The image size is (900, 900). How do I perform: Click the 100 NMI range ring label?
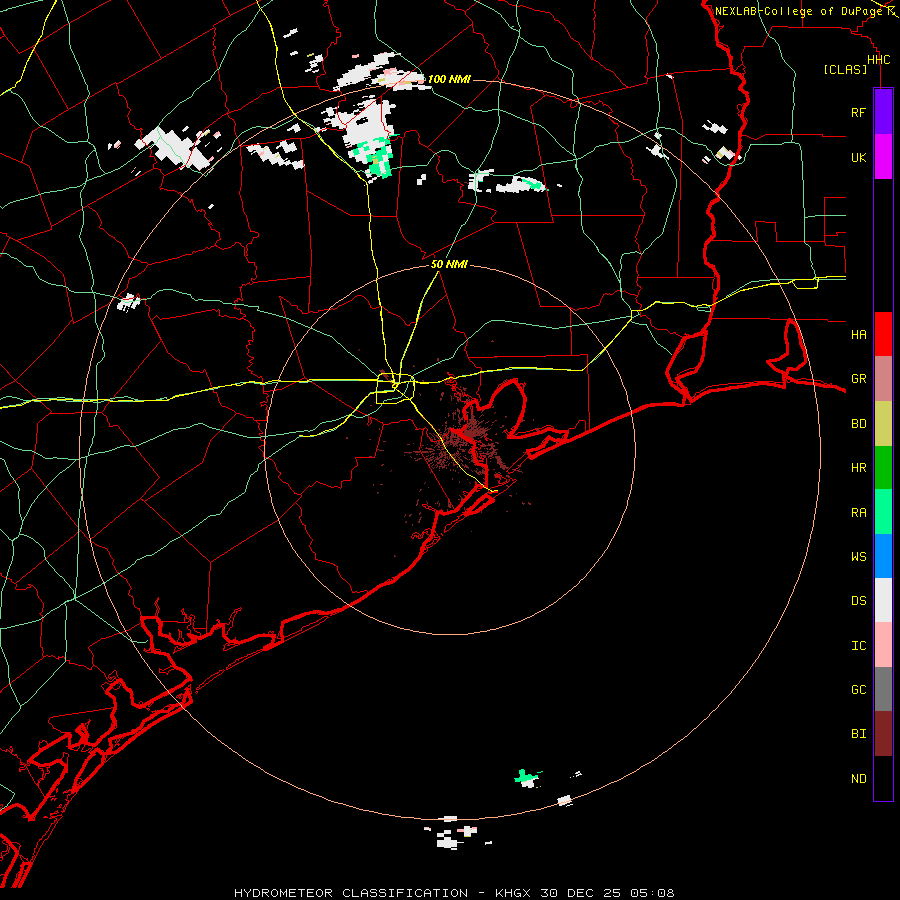(449, 79)
